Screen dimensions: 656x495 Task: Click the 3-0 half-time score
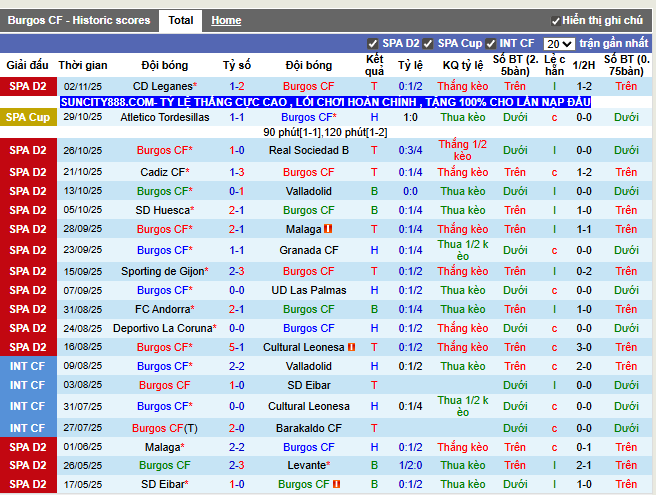point(584,347)
